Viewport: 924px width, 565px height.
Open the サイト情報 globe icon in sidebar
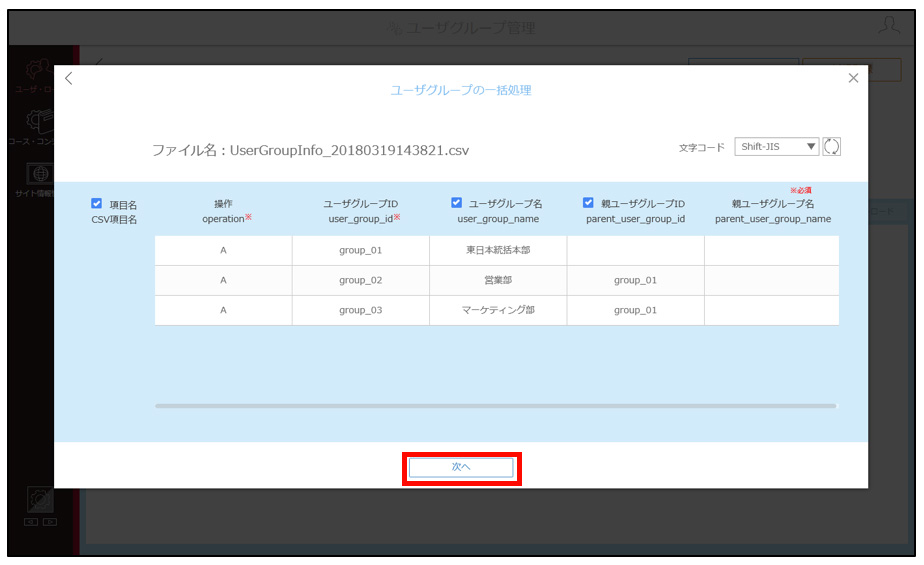coord(39,174)
